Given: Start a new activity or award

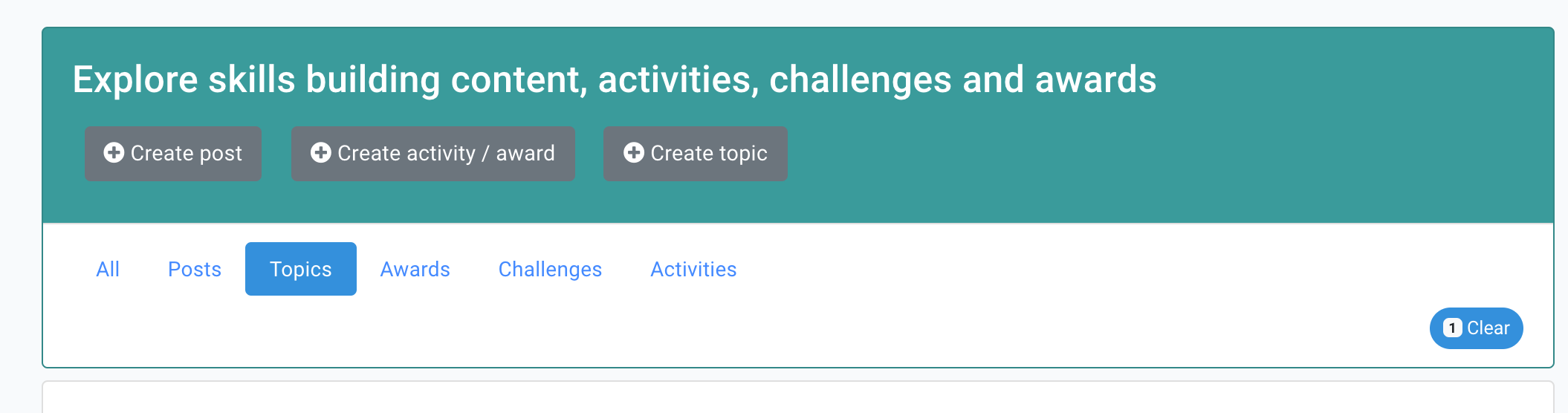Looking at the screenshot, I should pos(433,154).
